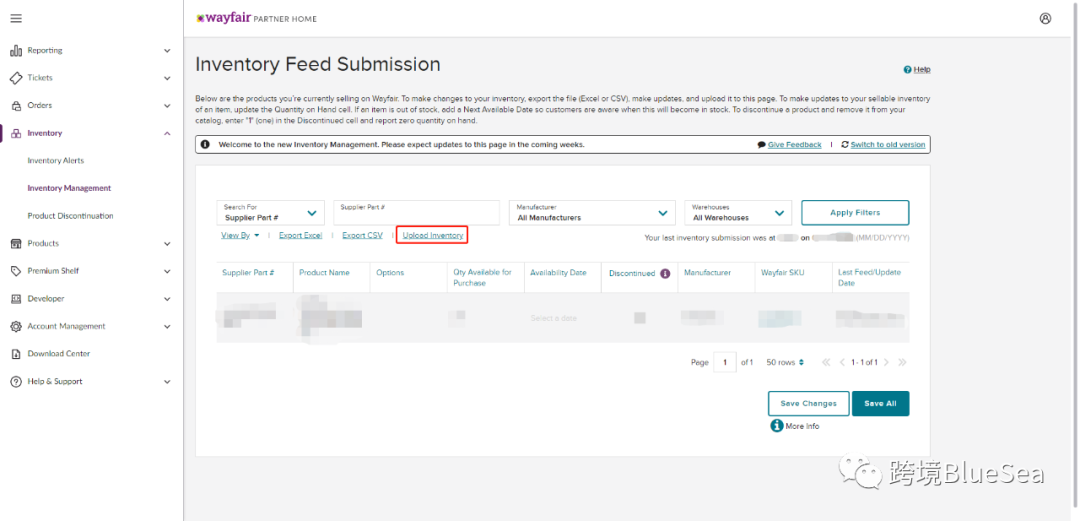The width and height of the screenshot is (1080, 521).
Task: Change the 50 rows per page selector
Action: pyautogui.click(x=785, y=362)
